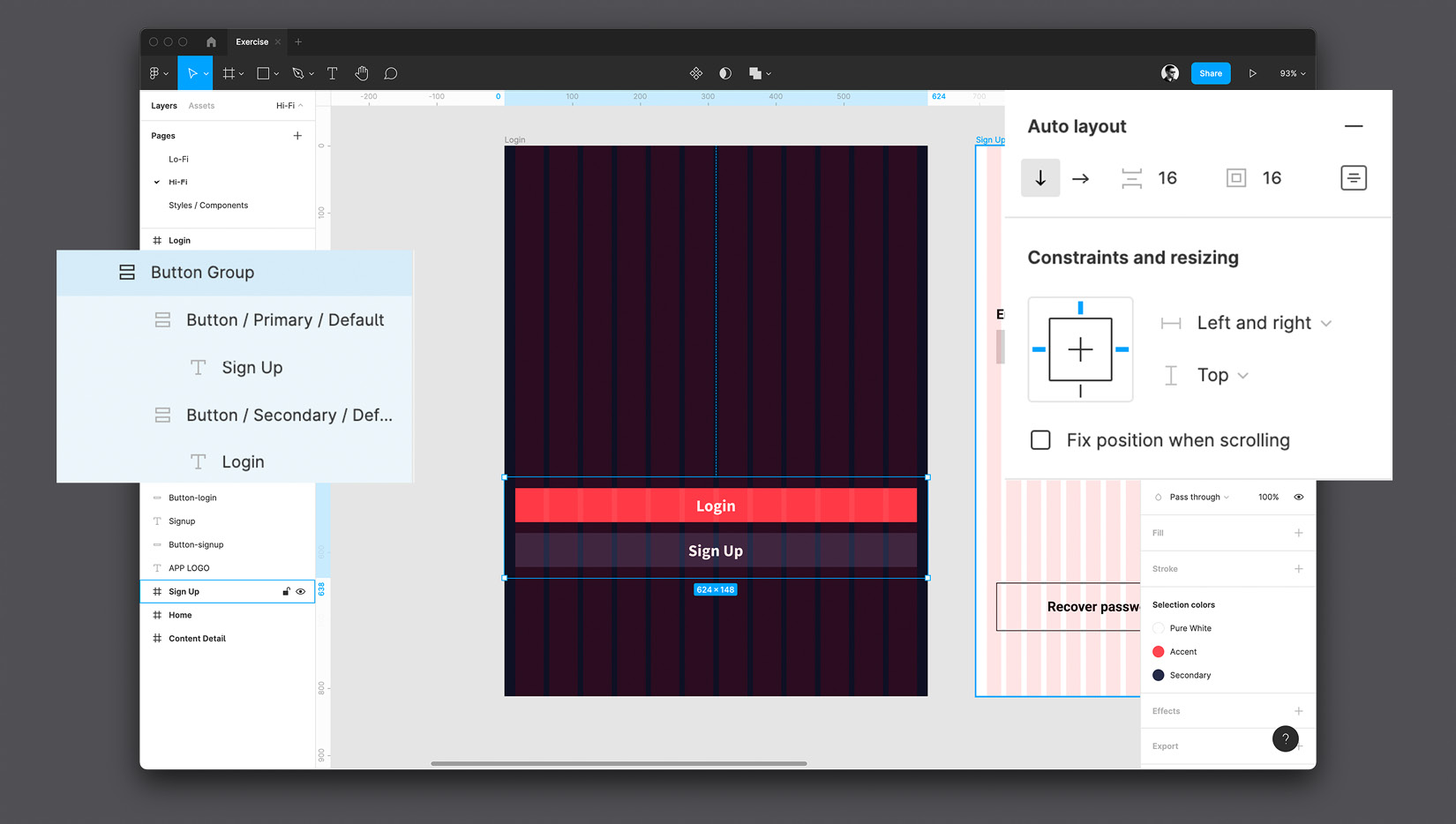Start Present mode with the play icon
The image size is (1456, 824).
[x=1253, y=73]
